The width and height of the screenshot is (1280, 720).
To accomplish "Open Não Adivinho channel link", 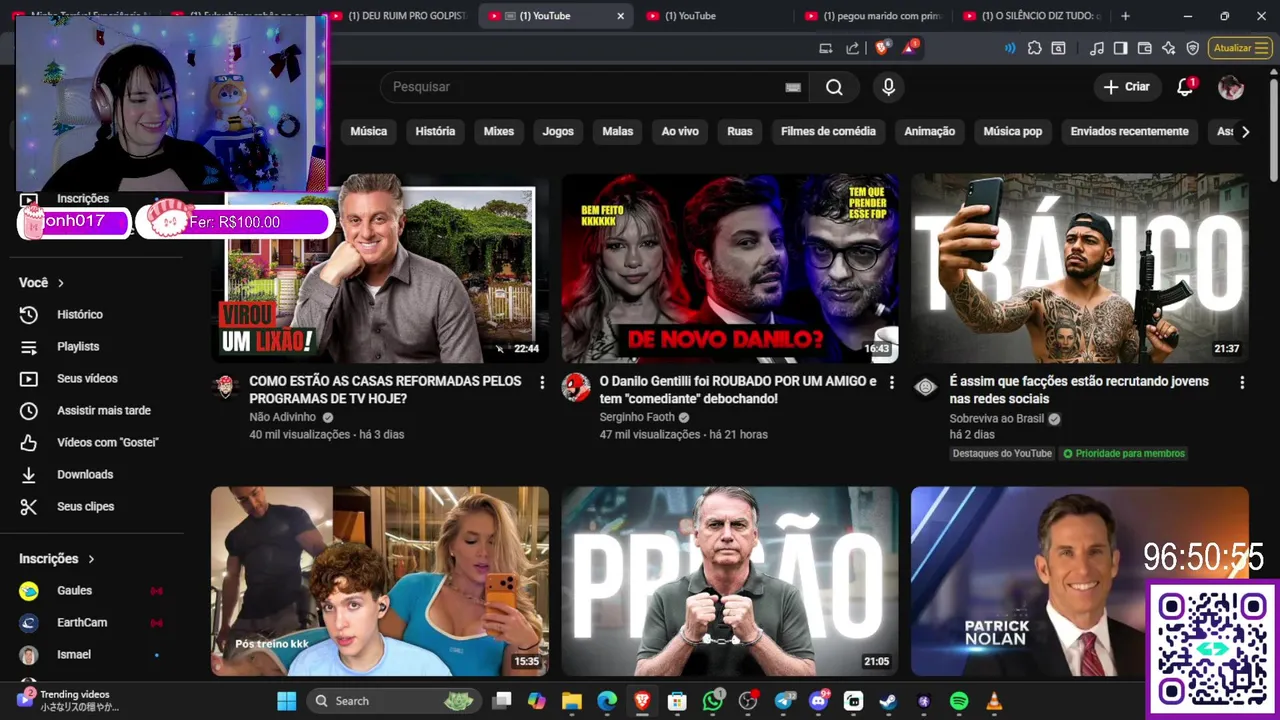I will (x=282, y=417).
